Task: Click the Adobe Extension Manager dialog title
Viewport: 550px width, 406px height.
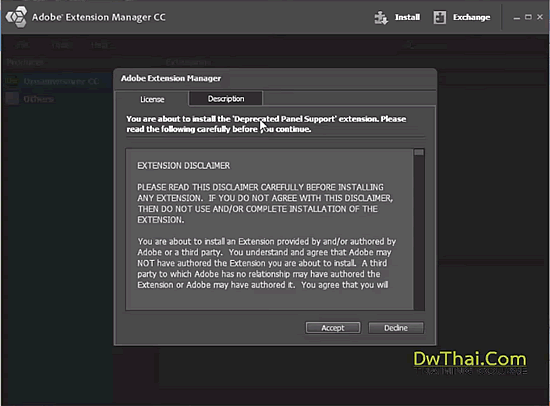Action: (x=171, y=78)
